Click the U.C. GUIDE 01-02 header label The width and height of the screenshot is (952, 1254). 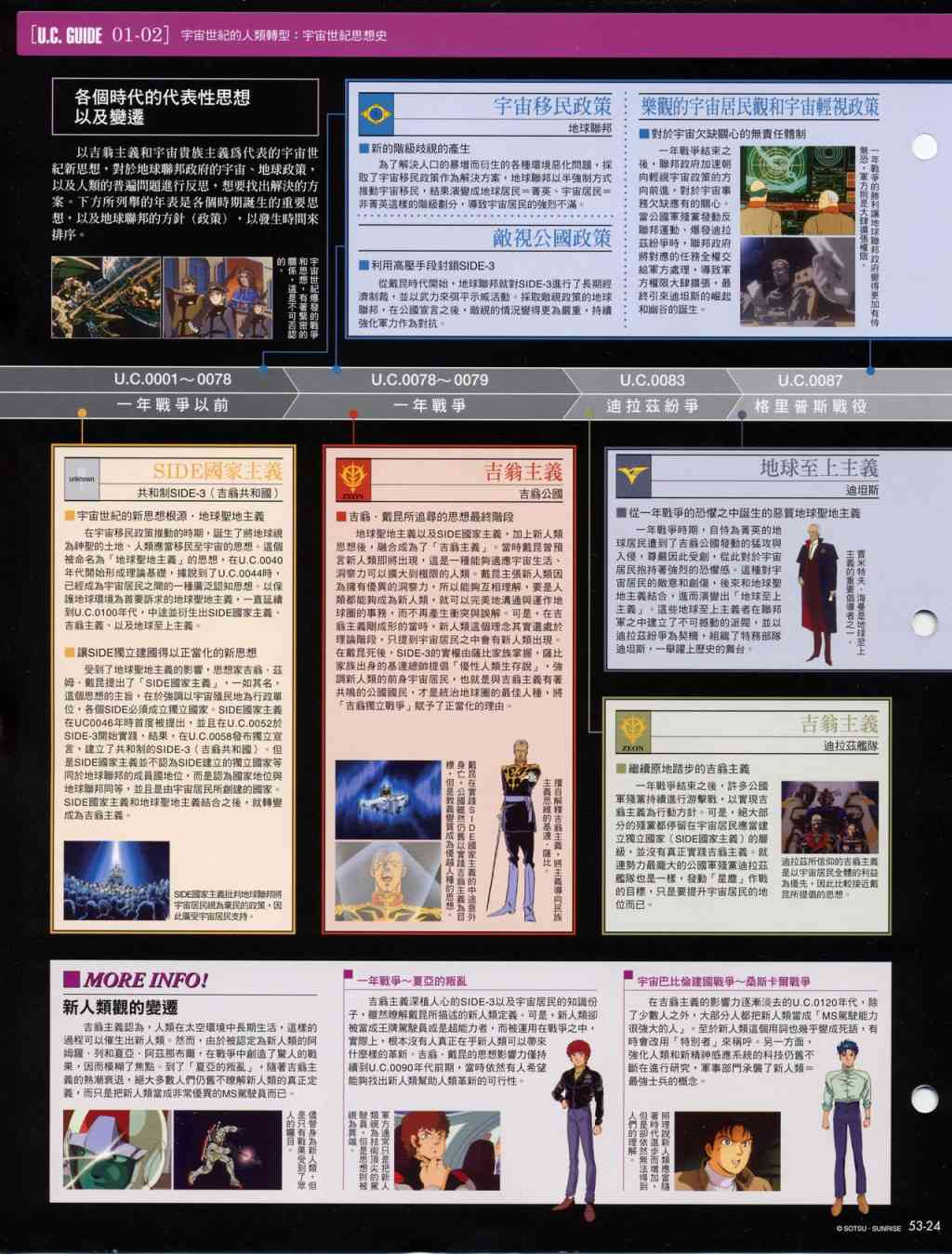[99, 36]
